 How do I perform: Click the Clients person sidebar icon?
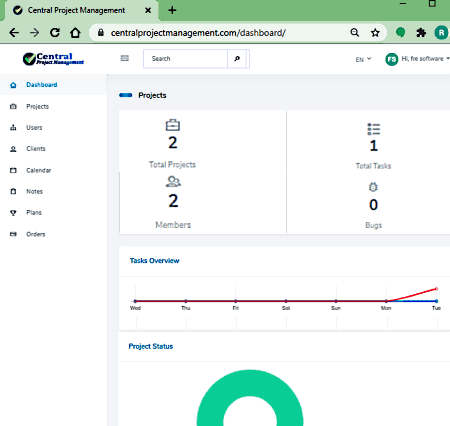tap(13, 149)
